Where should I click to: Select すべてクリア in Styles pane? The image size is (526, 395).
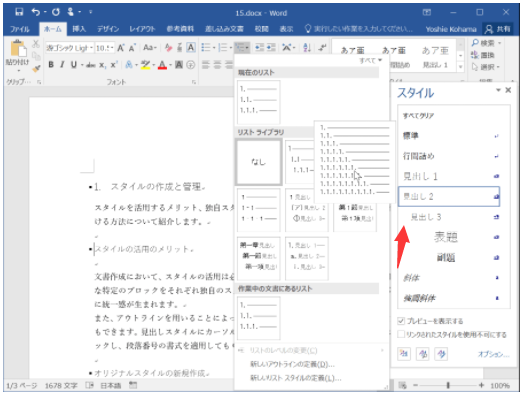click(x=449, y=116)
